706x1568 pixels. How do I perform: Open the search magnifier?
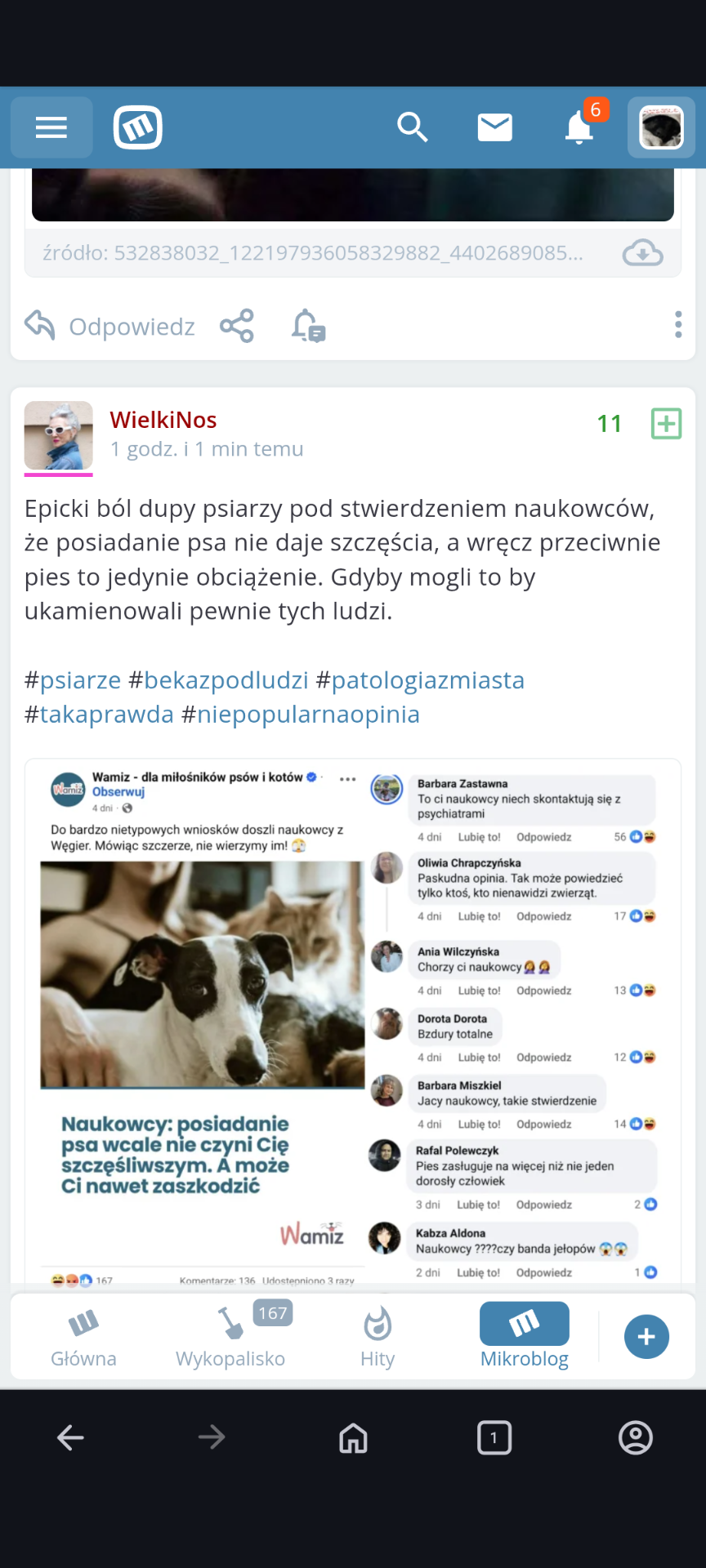[x=412, y=127]
